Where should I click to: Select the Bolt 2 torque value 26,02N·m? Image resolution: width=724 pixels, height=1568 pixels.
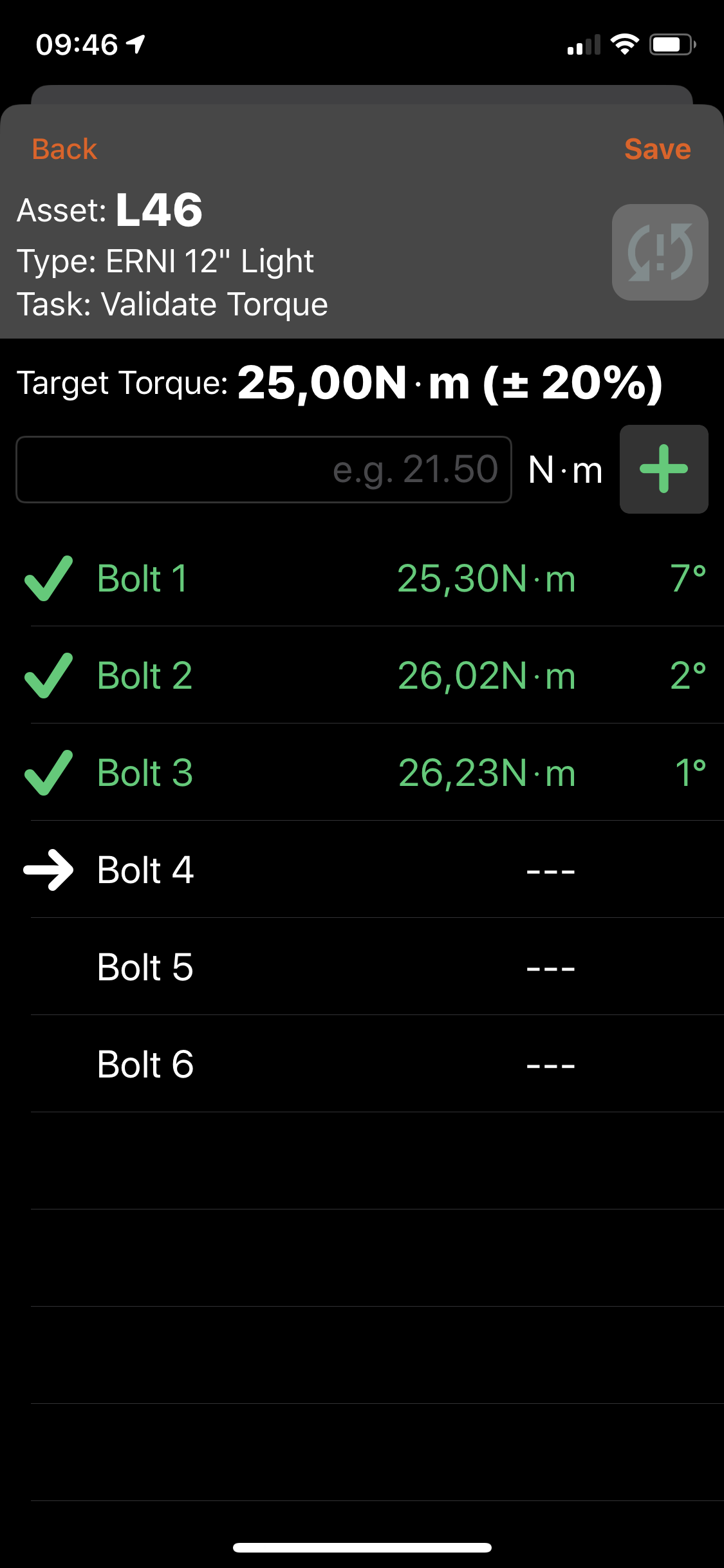pos(487,675)
